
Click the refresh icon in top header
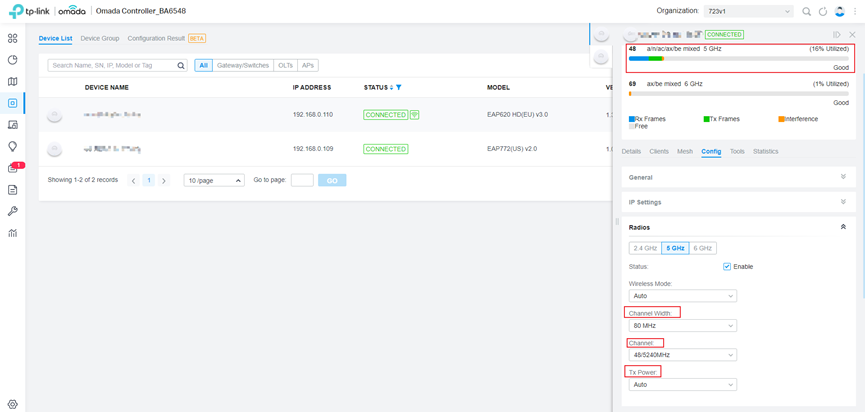(823, 12)
